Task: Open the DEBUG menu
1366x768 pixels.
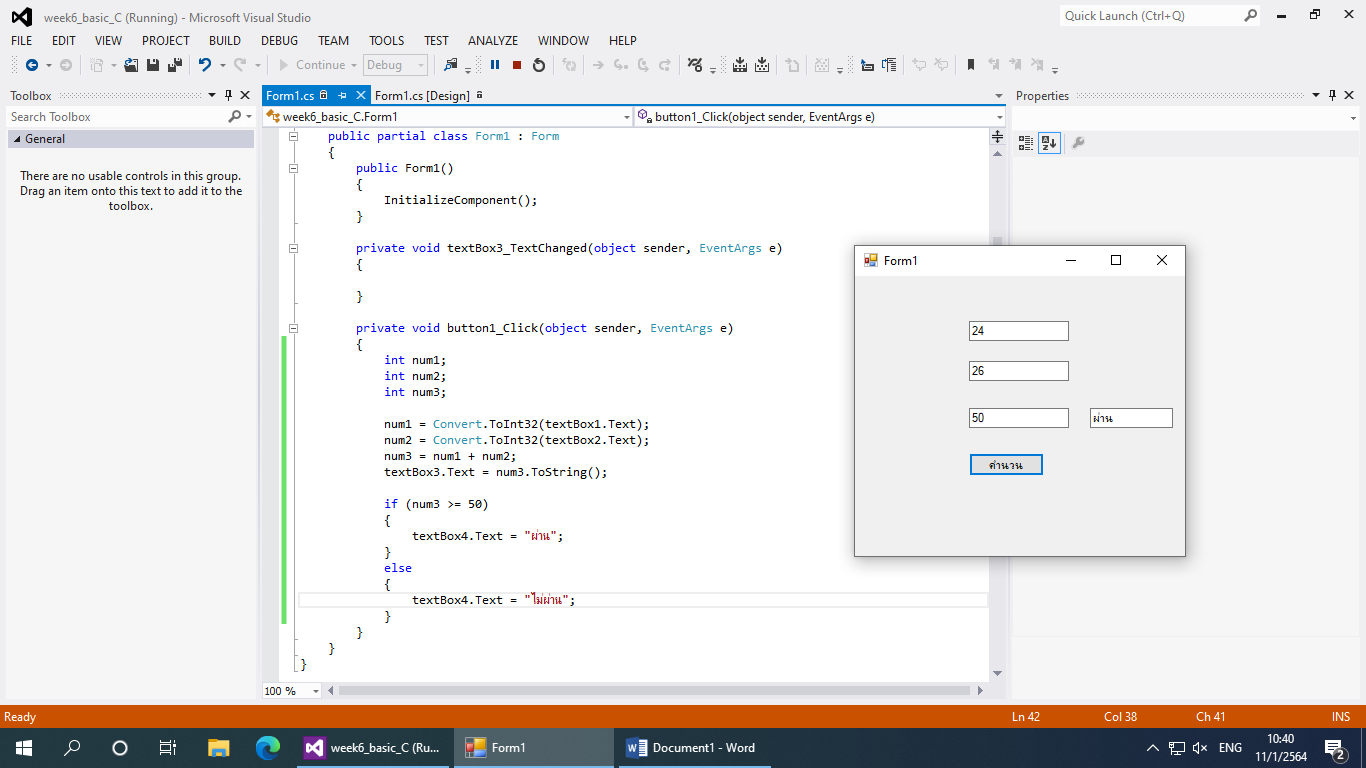Action: [x=279, y=41]
